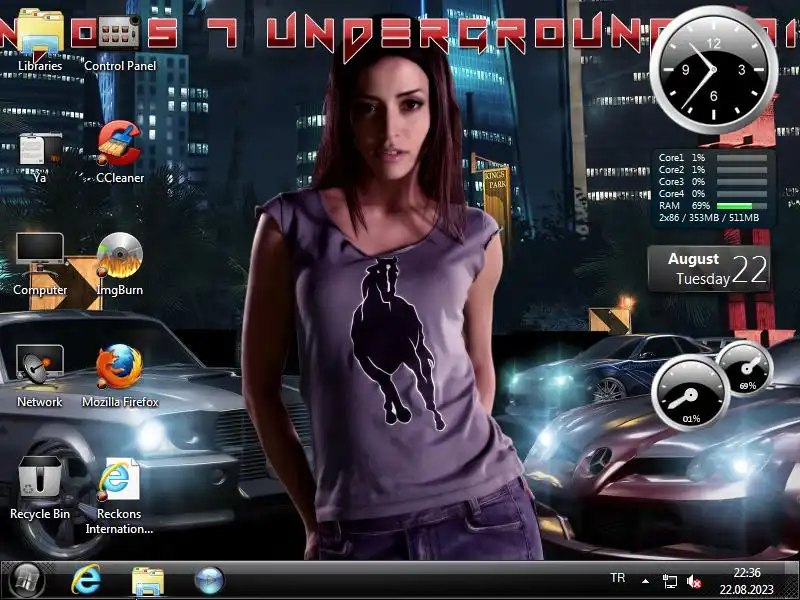Select the Ya document icon
Viewport: 800px width, 600px height.
click(40, 156)
